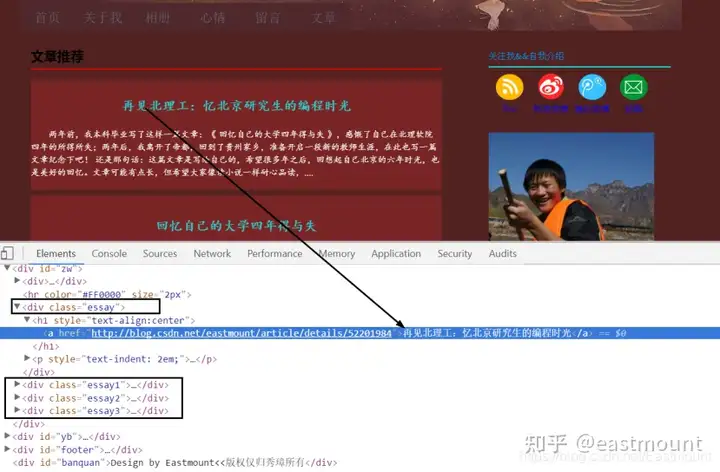
Task: Expand the collapsed div under zw
Action: [x=17, y=281]
